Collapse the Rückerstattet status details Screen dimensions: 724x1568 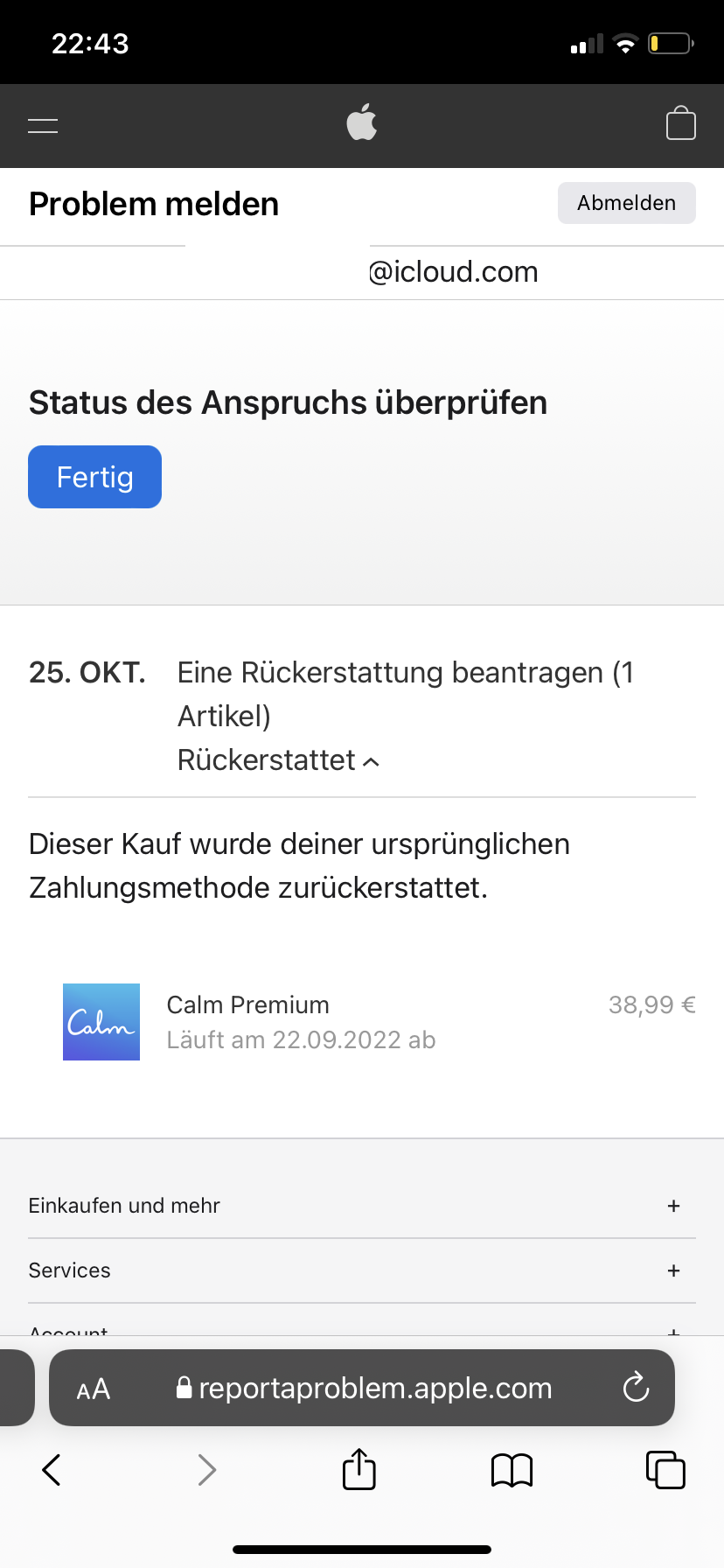coord(279,760)
